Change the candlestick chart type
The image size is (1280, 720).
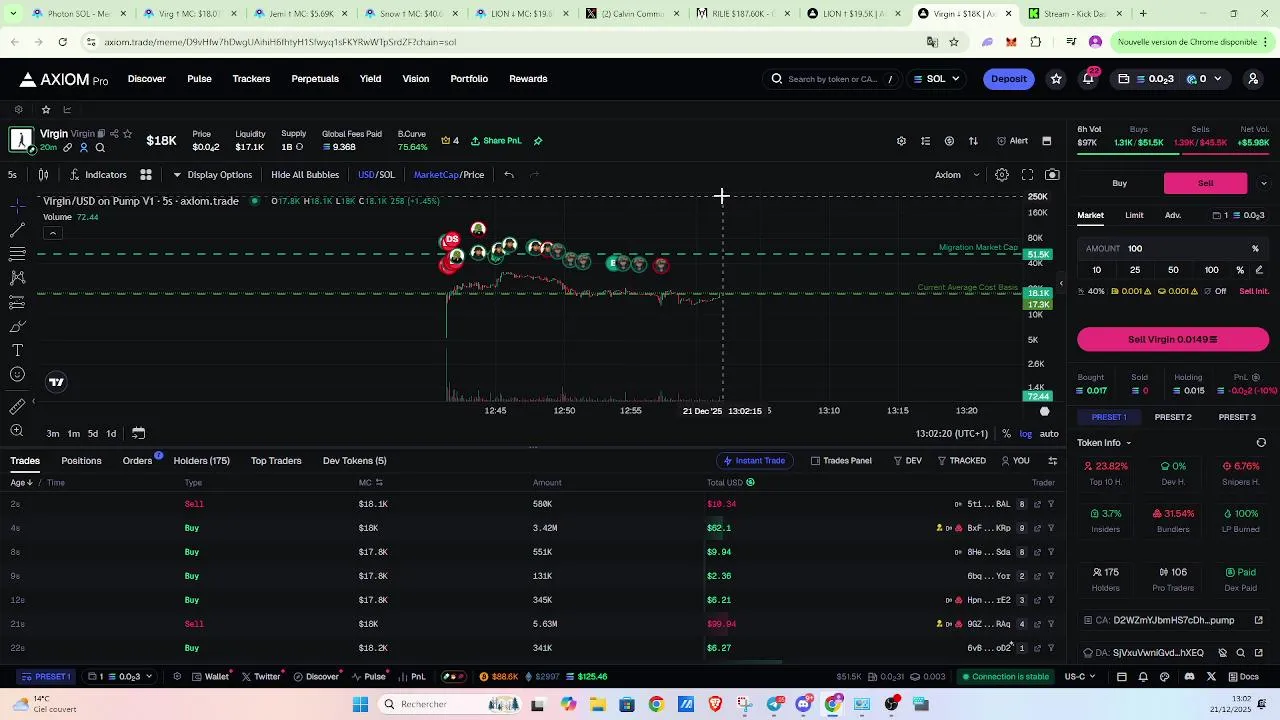pos(43,175)
